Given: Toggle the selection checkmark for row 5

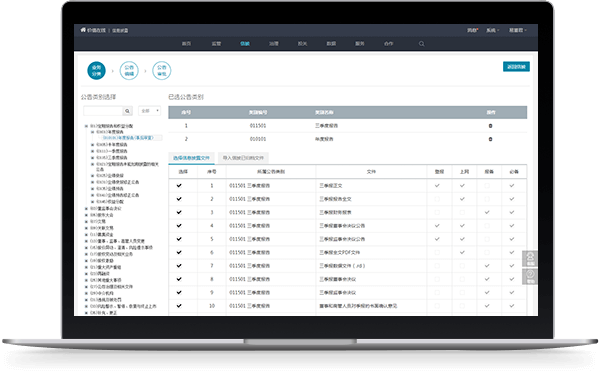Looking at the screenshot, I should point(179,239).
